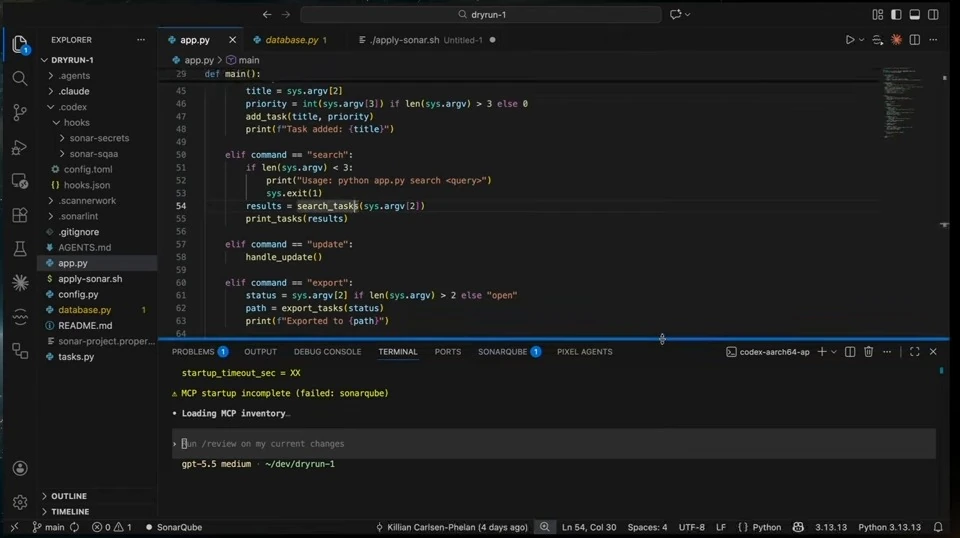Image resolution: width=960 pixels, height=538 pixels.
Task: Focus the Codex prompt input in terminal
Action: click(x=554, y=444)
